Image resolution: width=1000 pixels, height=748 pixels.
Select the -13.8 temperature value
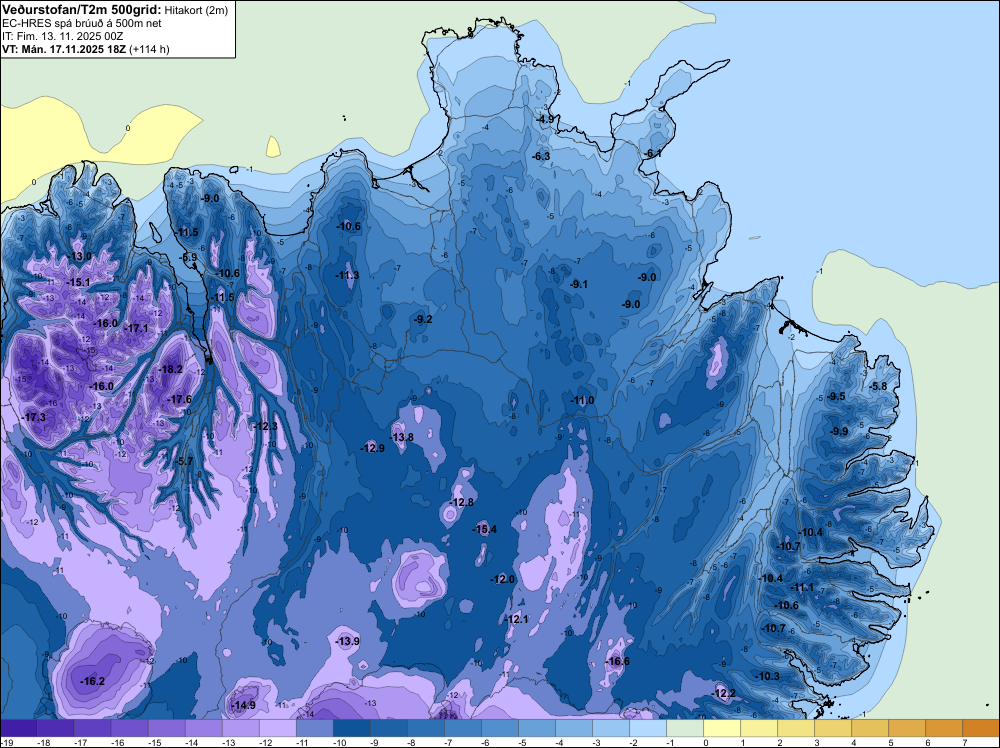click(x=401, y=437)
